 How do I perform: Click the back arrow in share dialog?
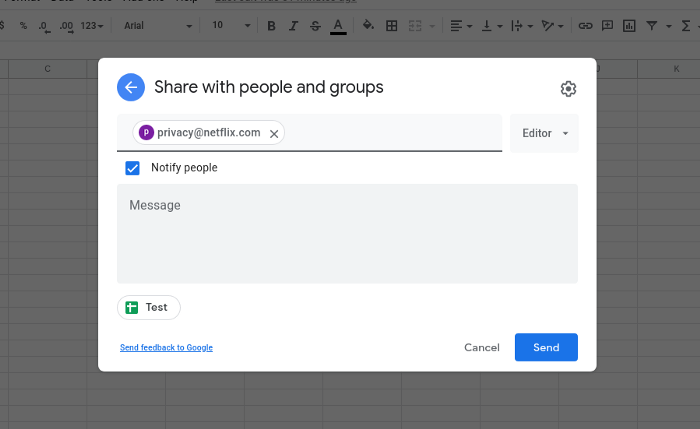(x=131, y=88)
